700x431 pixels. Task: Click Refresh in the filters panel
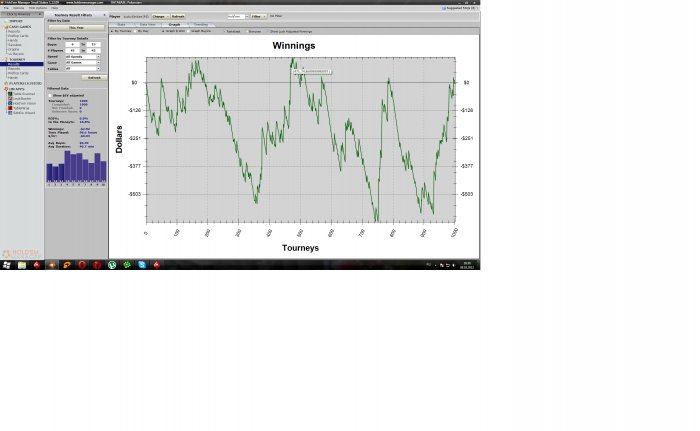click(x=94, y=78)
